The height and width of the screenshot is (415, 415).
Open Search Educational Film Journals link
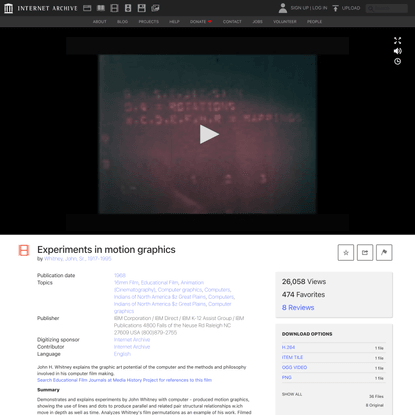(x=124, y=380)
